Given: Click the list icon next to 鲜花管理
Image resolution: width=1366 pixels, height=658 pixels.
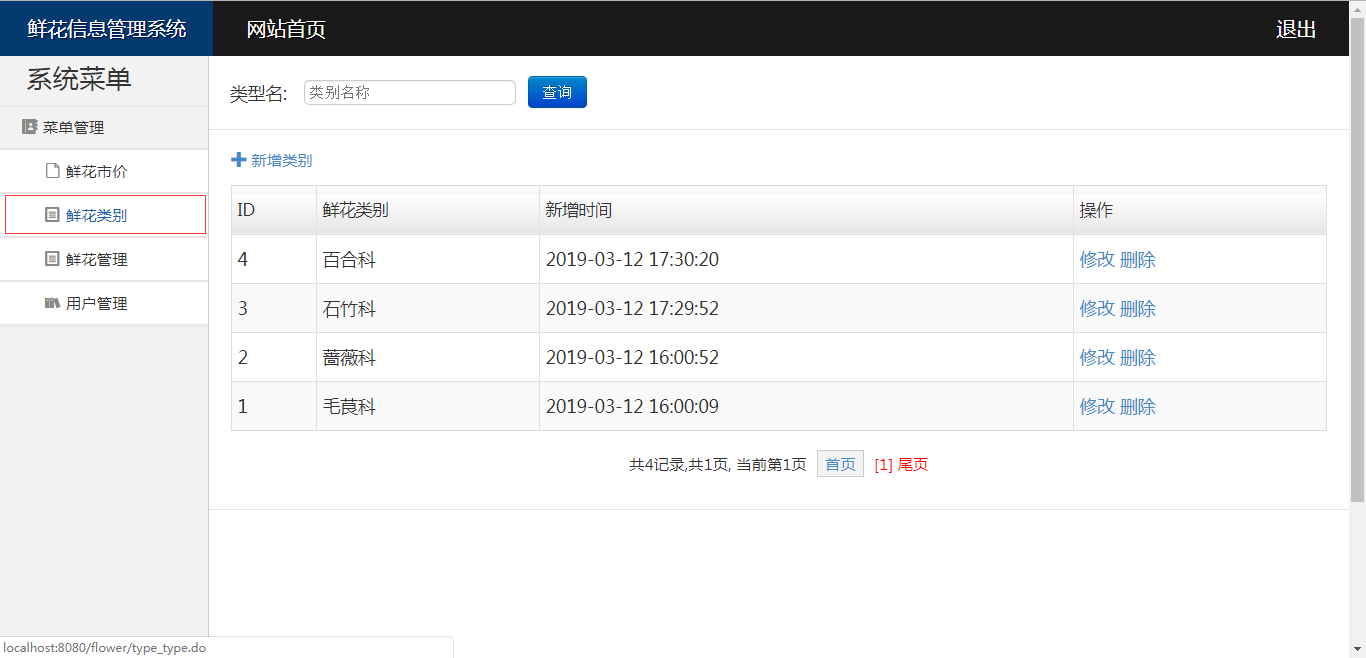Looking at the screenshot, I should pos(53,259).
